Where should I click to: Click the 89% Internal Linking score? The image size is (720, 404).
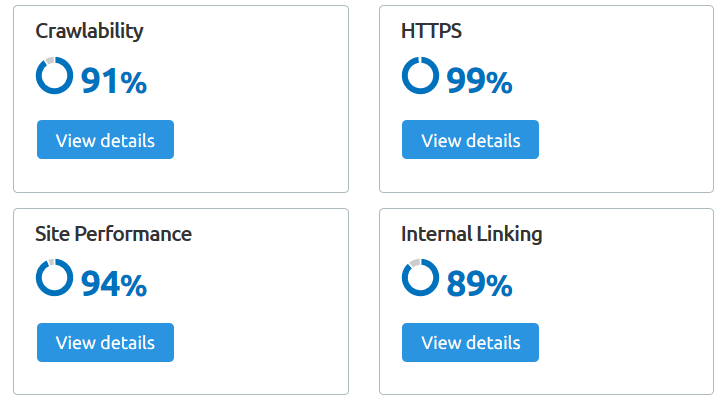[479, 285]
